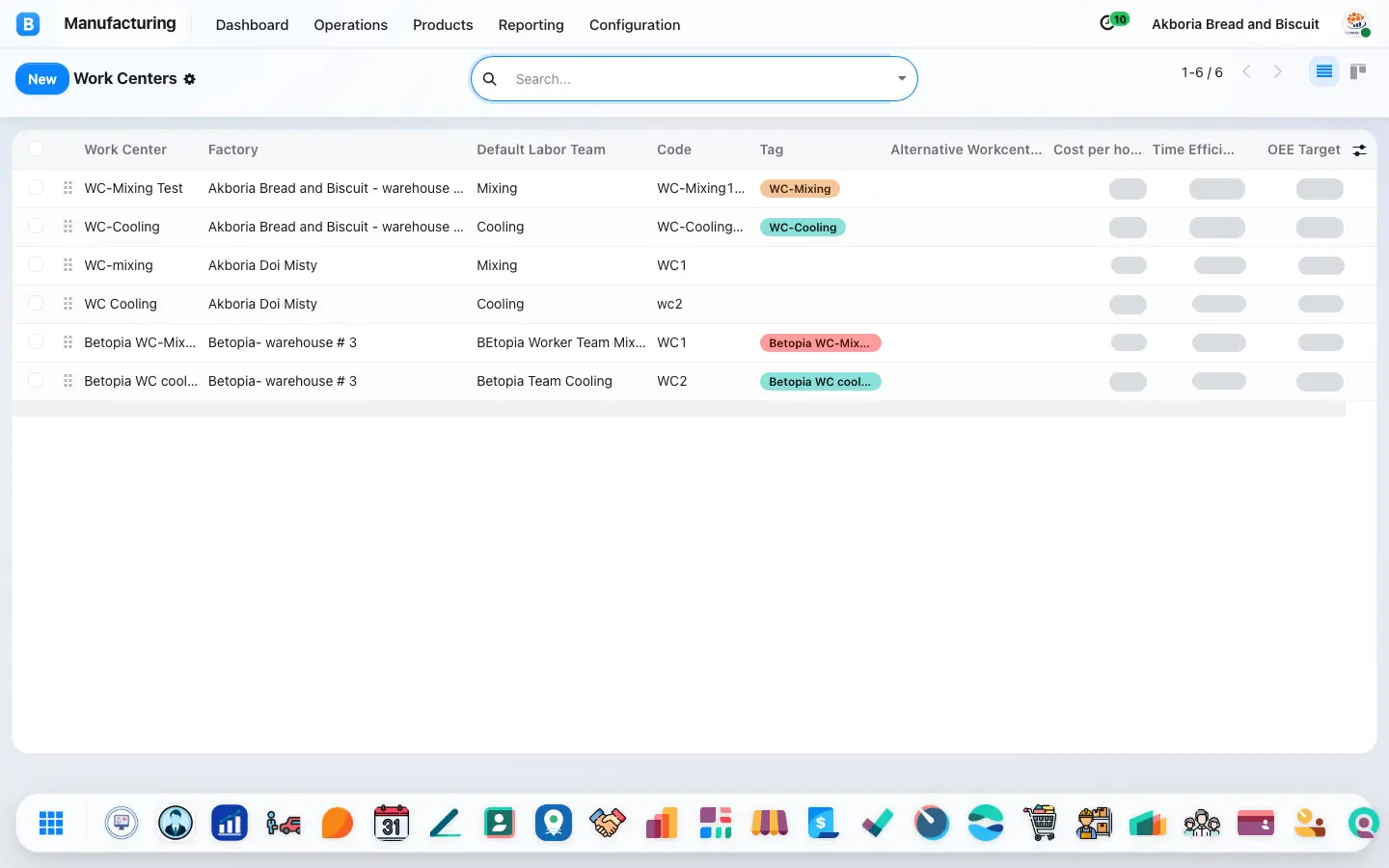Screen dimensions: 1389x868
Task: Open the calendar app showing 31
Action: click(392, 823)
